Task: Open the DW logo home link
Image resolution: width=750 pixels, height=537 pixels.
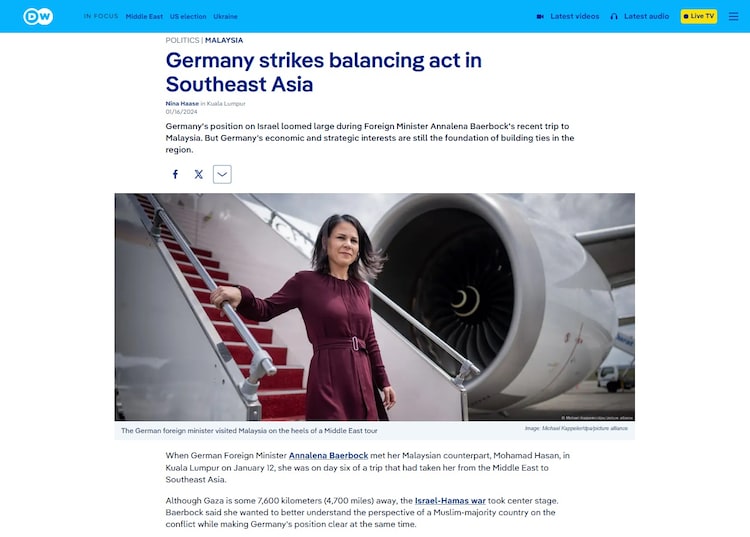Action: click(38, 17)
